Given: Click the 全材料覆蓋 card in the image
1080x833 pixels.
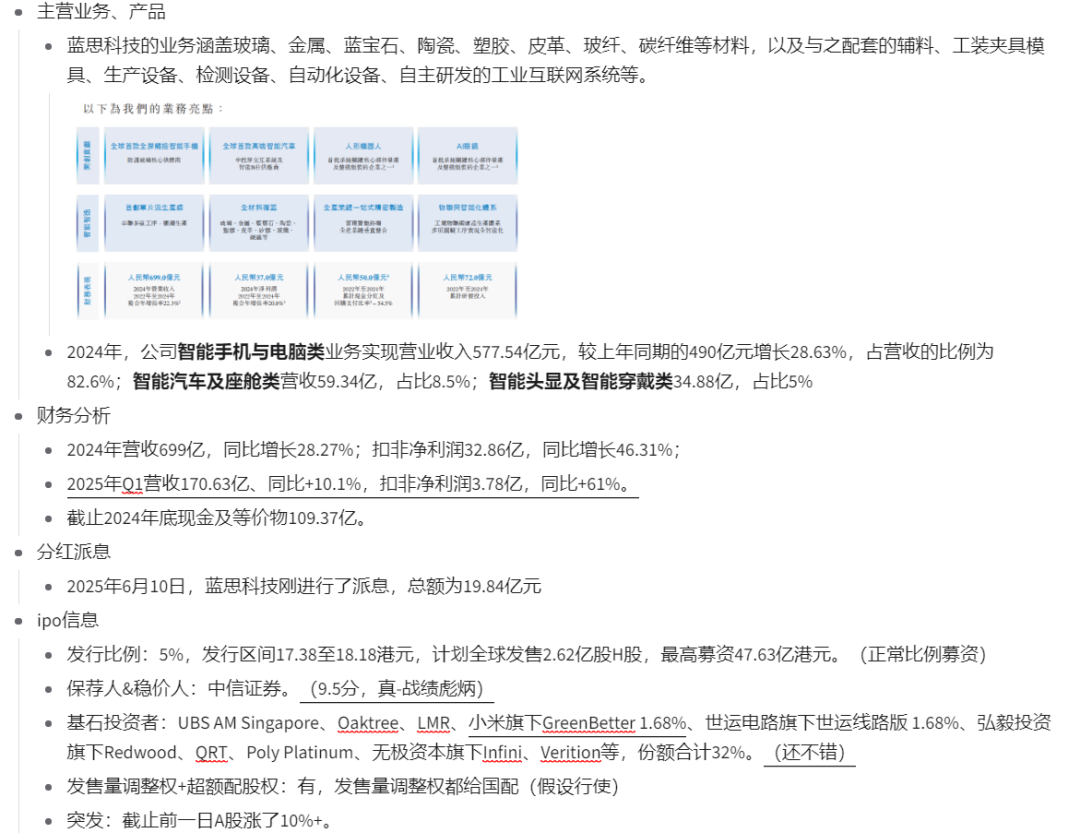Looking at the screenshot, I should click(259, 223).
